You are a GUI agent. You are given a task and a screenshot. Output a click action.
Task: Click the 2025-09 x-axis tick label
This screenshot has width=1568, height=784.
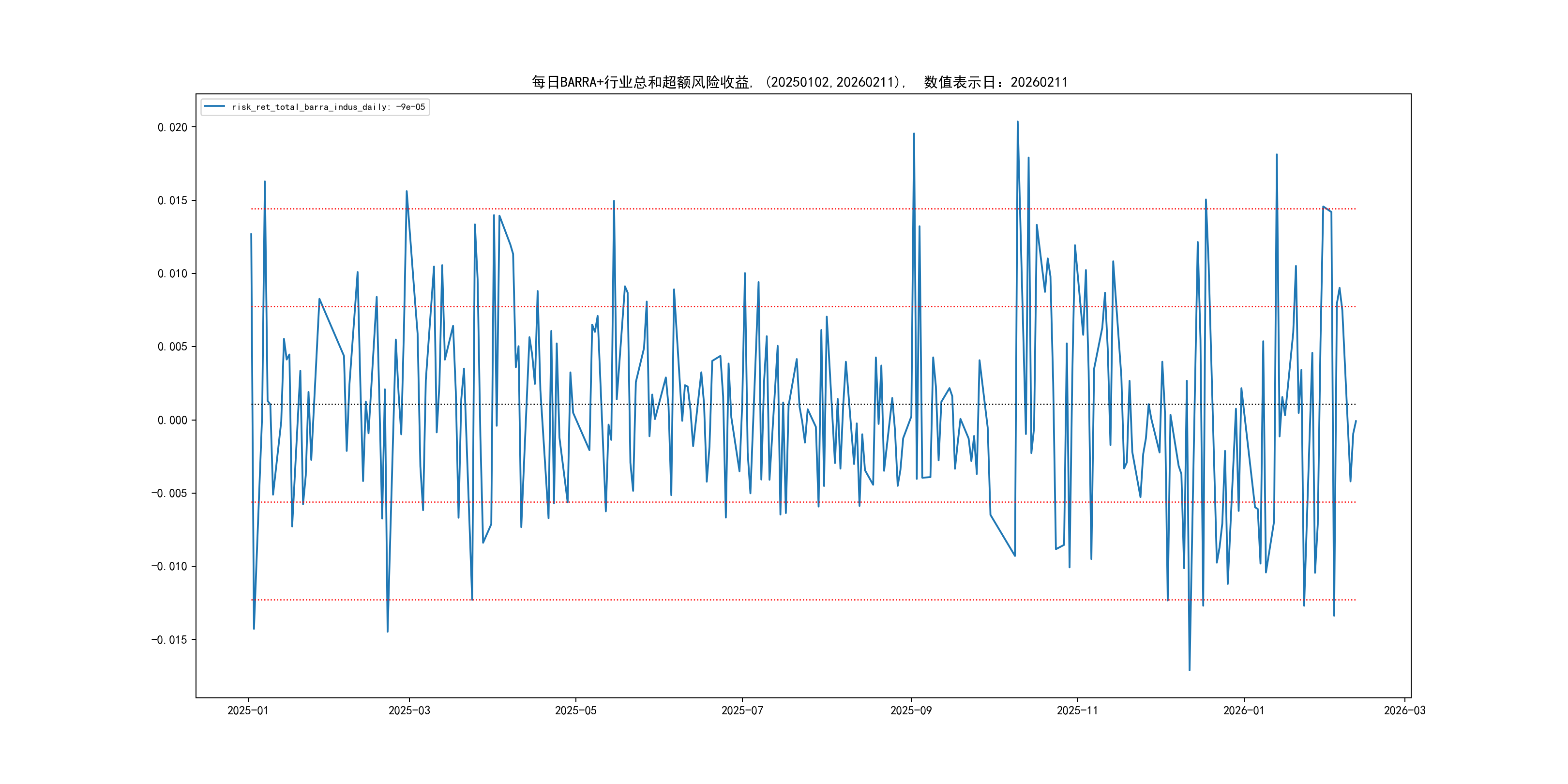(x=911, y=710)
